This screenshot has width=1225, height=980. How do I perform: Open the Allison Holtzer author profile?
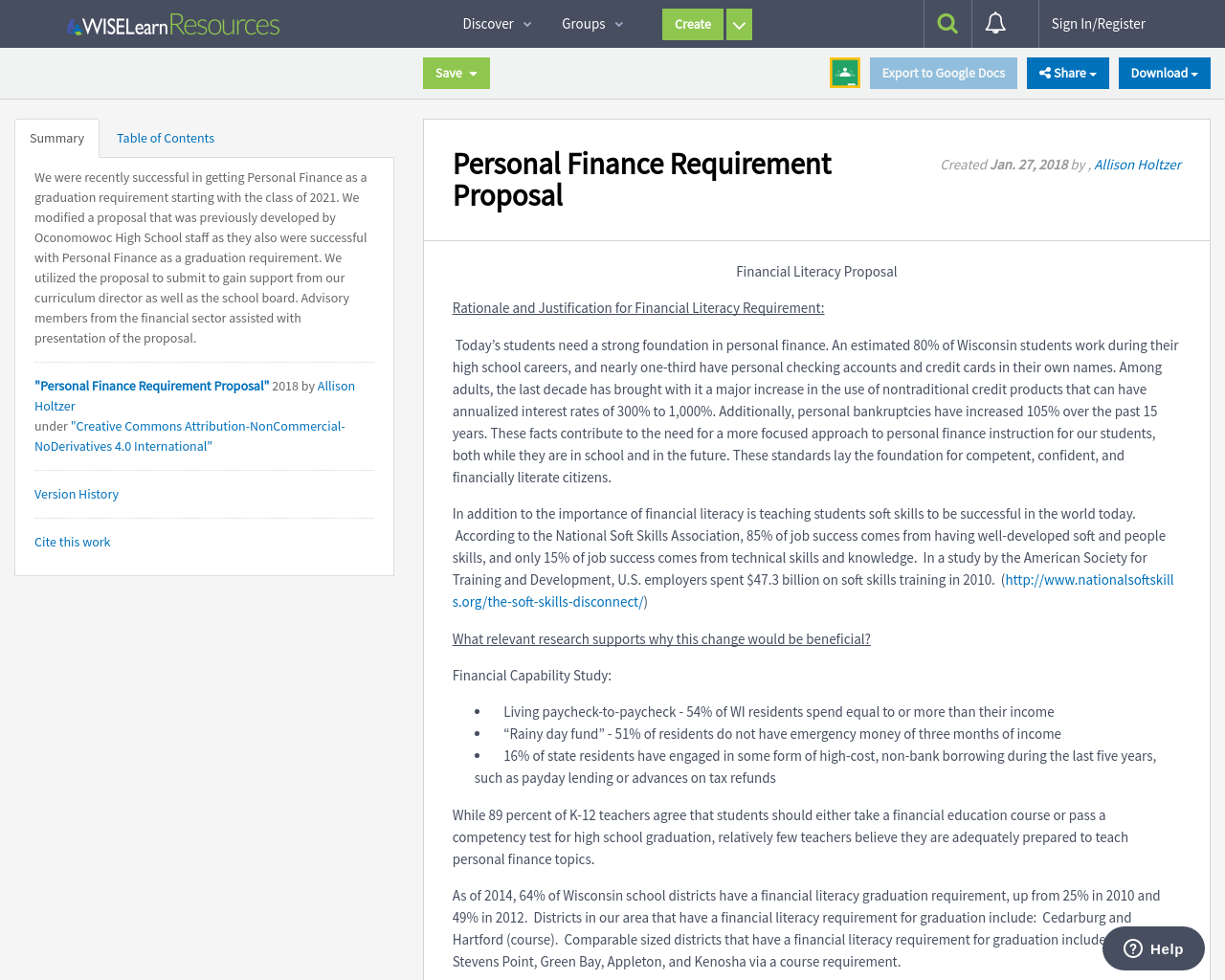pos(1138,164)
